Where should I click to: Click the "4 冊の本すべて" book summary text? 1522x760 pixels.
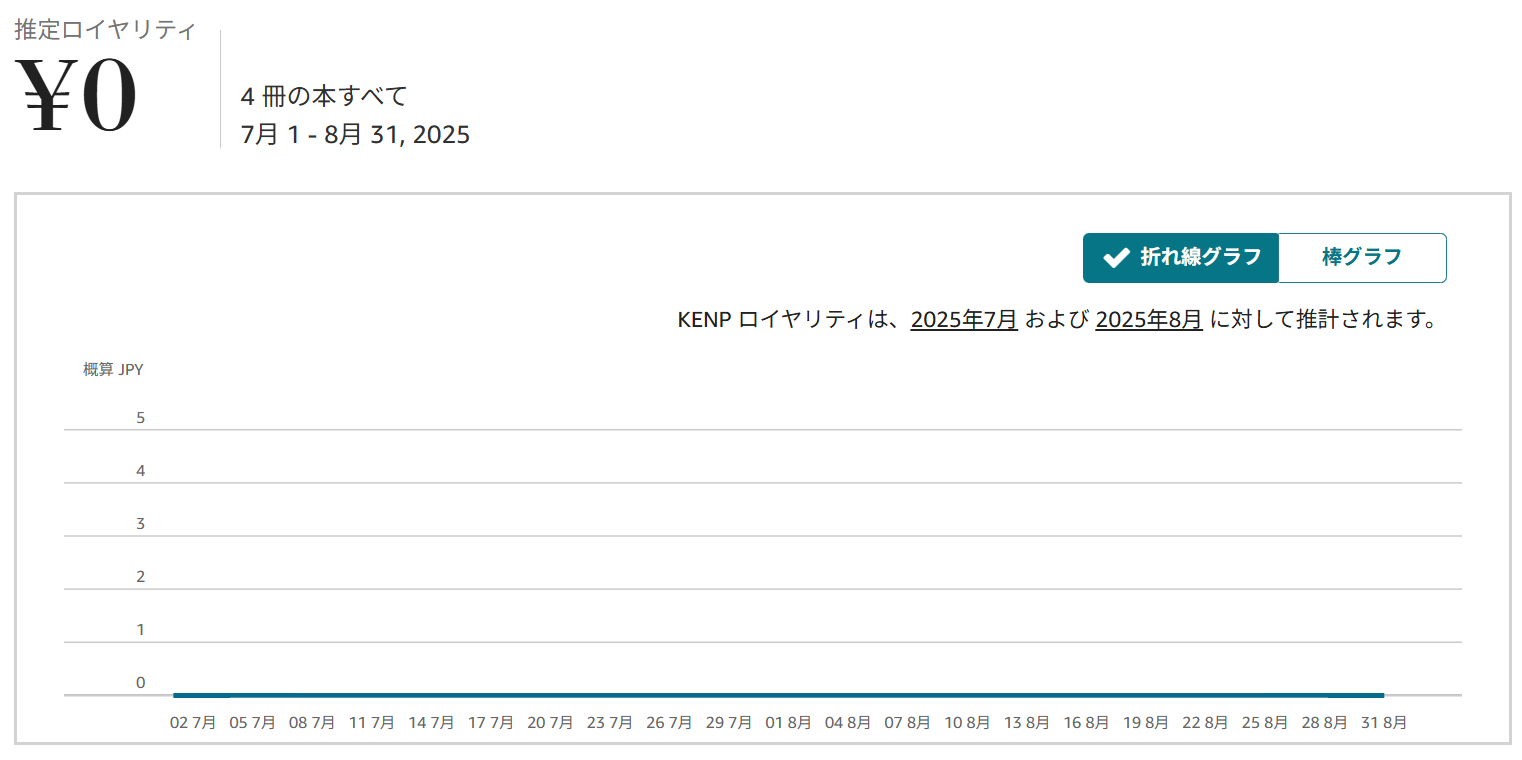pos(324,97)
